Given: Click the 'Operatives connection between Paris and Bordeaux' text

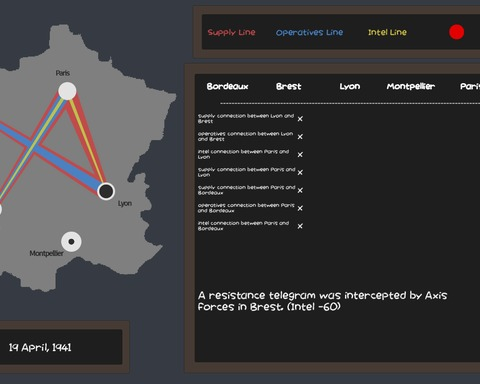Looking at the screenshot, I should (246, 208).
